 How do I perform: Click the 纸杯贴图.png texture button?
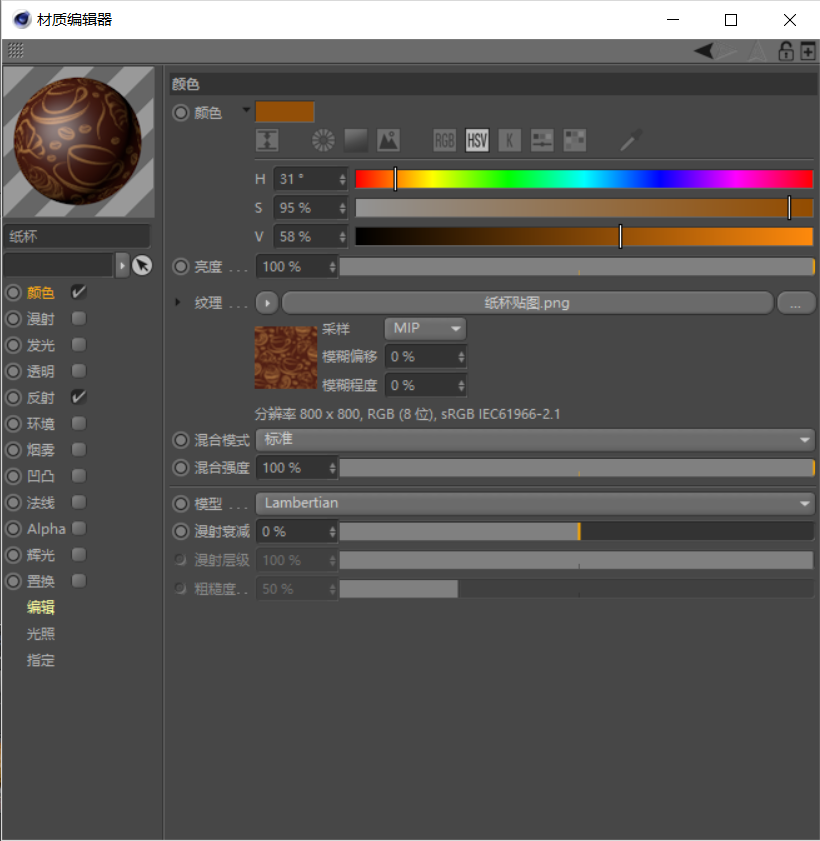click(527, 303)
